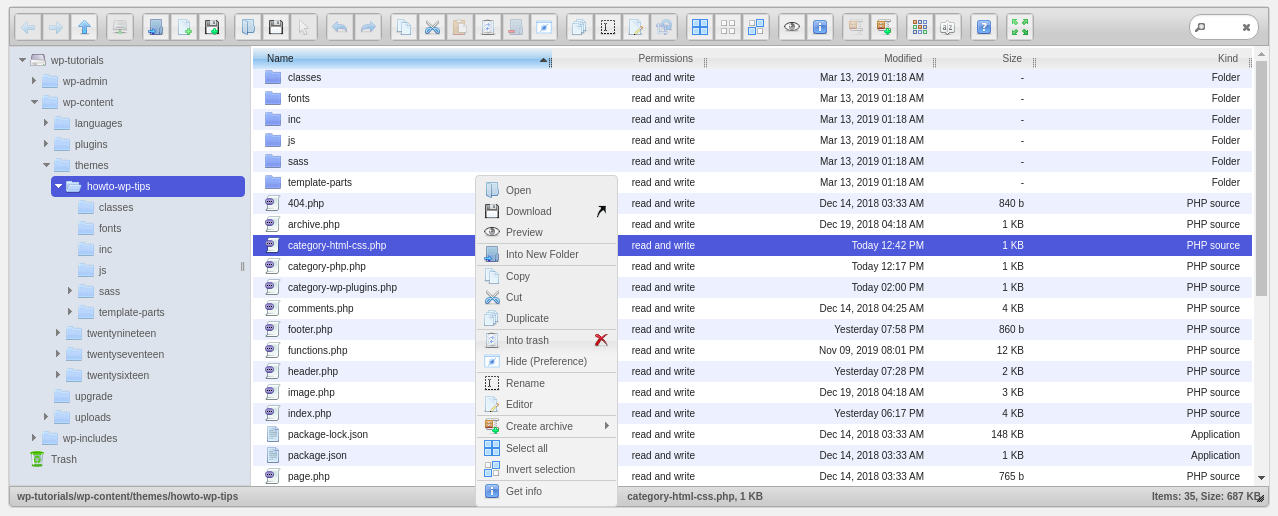1278x516 pixels.
Task: Select the template-parts folder row in list
Action: click(x=752, y=182)
